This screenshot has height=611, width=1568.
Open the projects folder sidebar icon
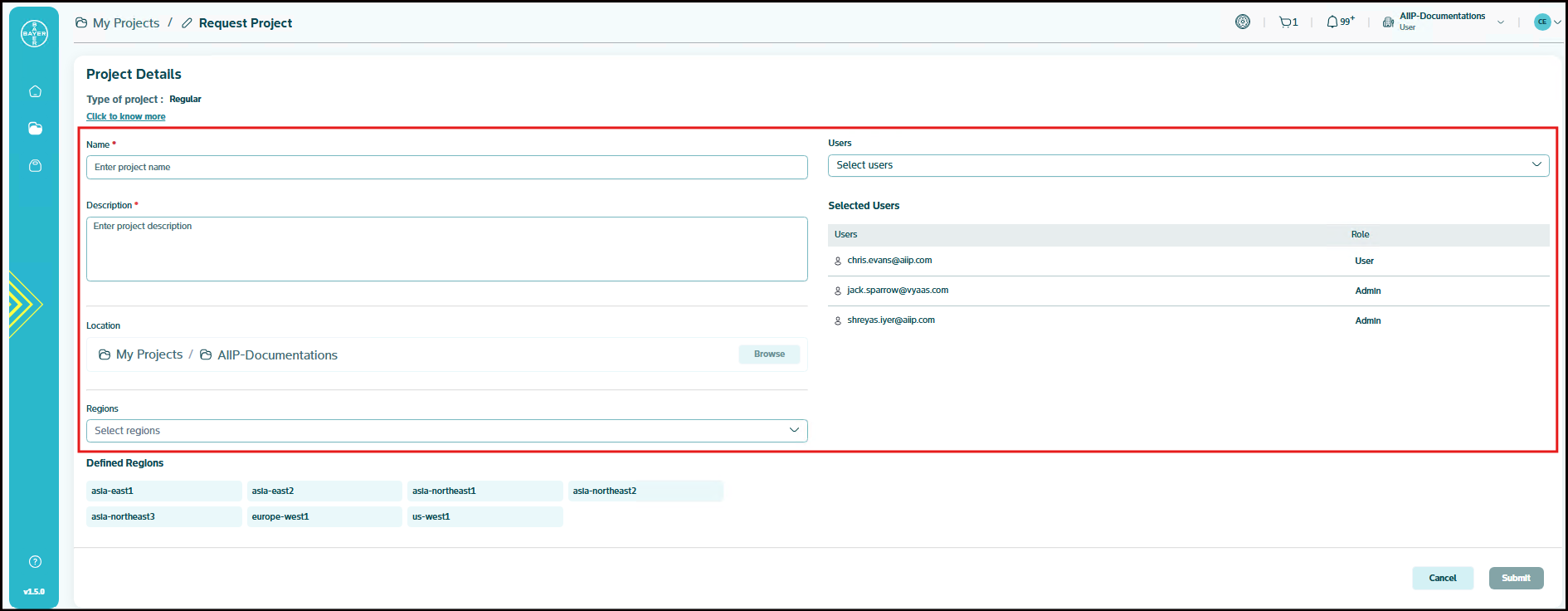(x=35, y=129)
